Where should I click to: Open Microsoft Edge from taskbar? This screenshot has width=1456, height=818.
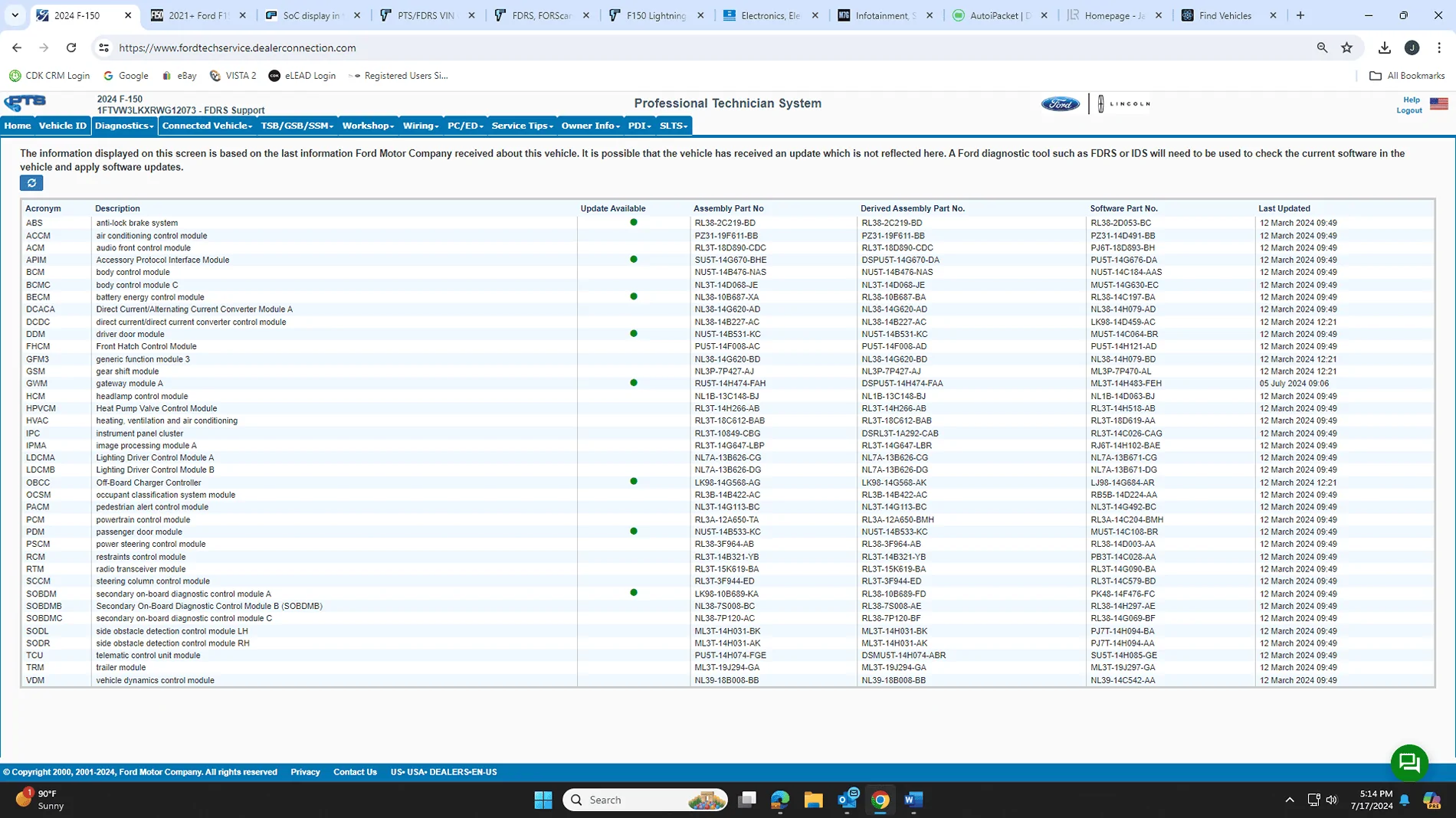coord(779,800)
